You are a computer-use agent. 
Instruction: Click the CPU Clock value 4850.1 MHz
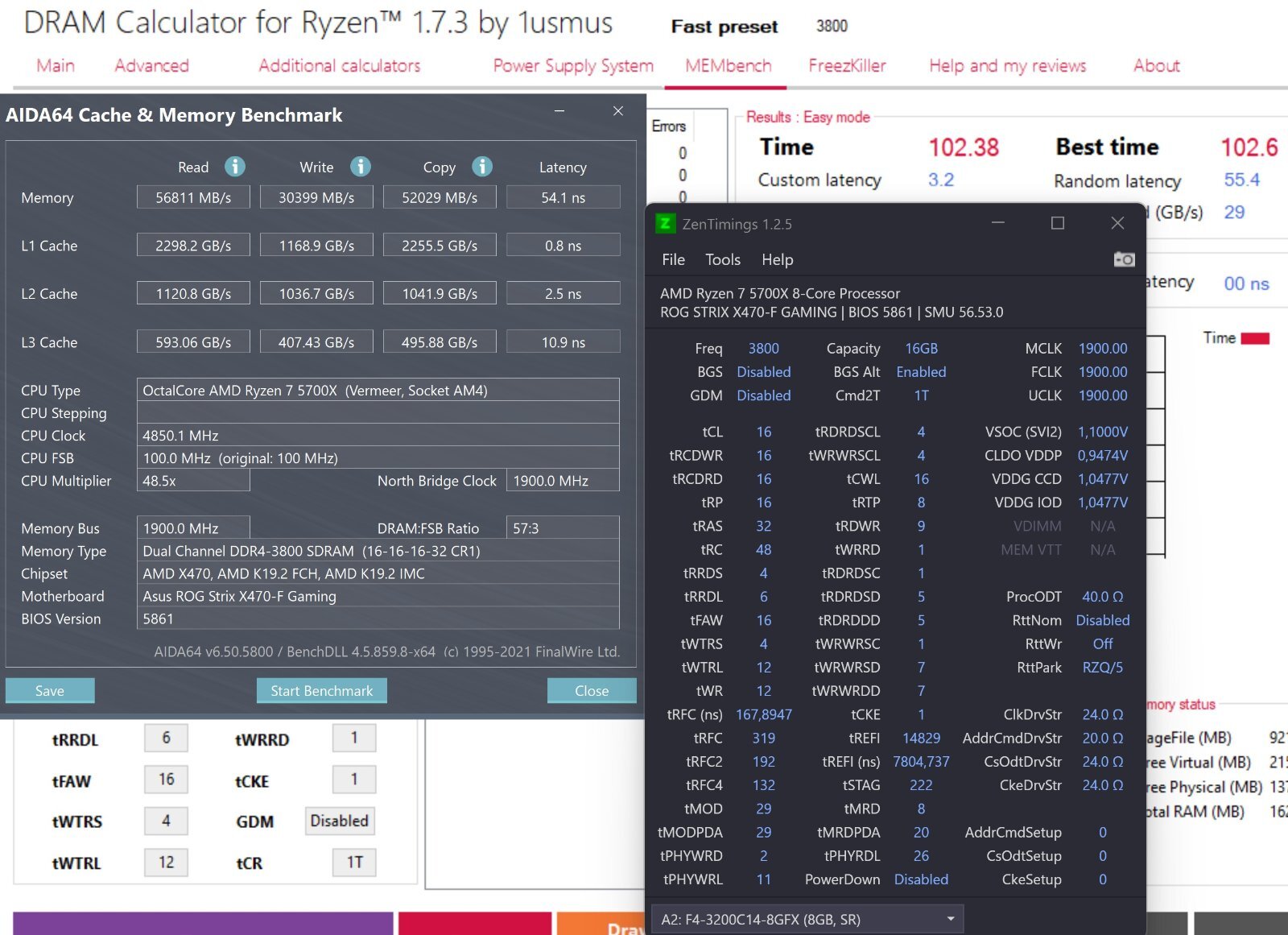[378, 435]
